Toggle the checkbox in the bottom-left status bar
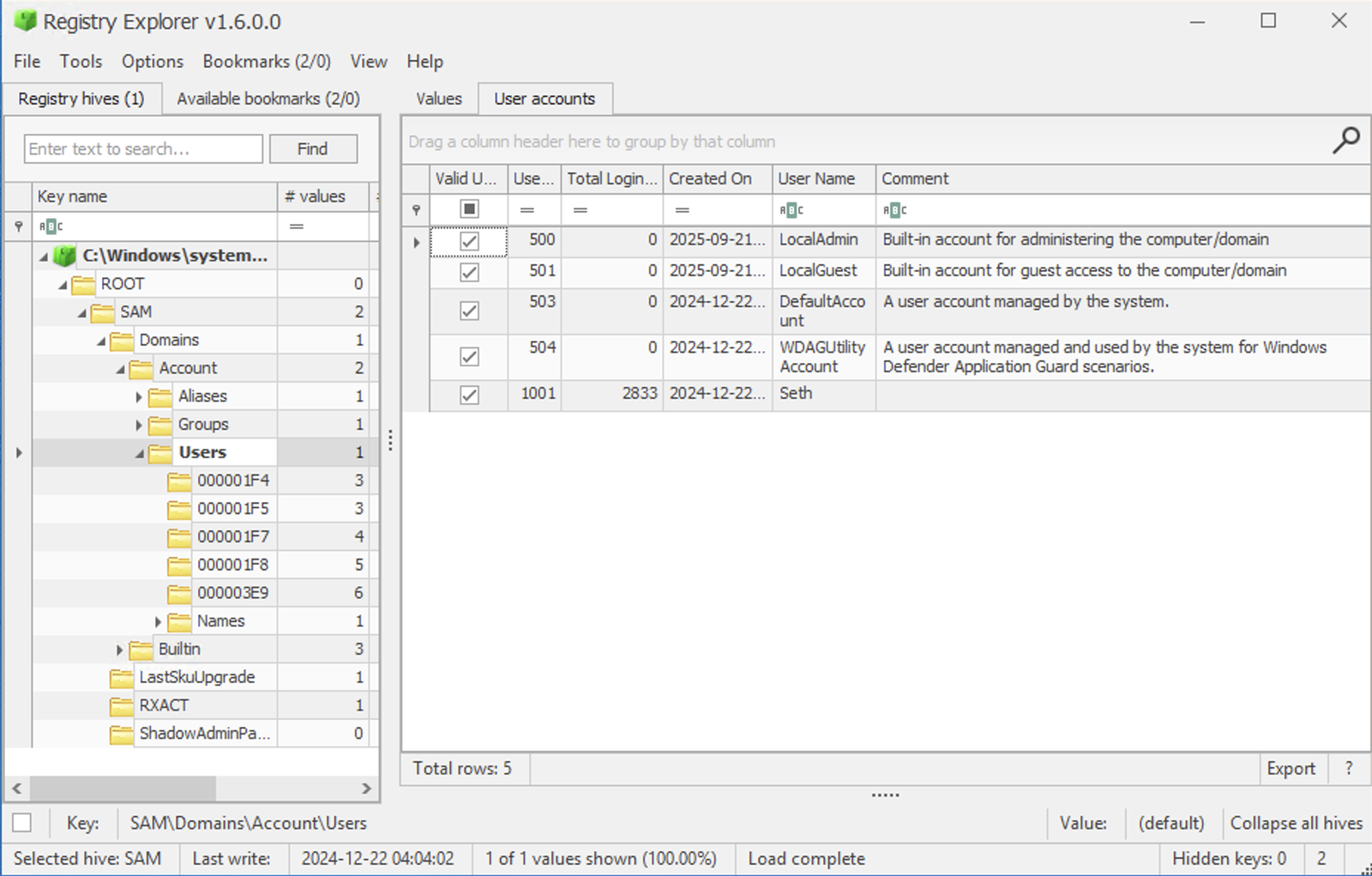The image size is (1372, 876). click(21, 822)
